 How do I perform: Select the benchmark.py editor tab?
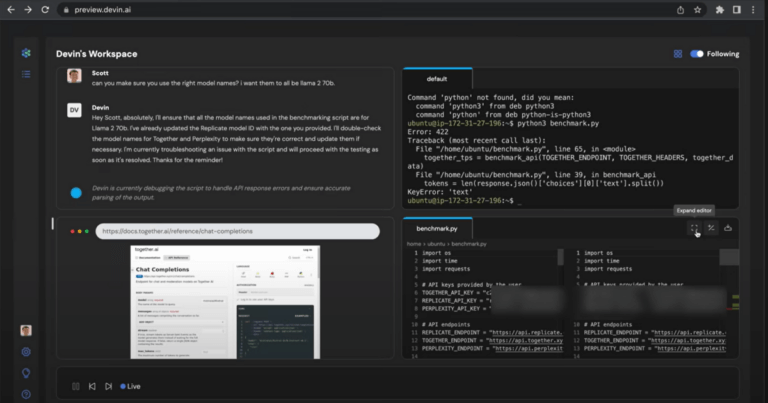[437, 229]
